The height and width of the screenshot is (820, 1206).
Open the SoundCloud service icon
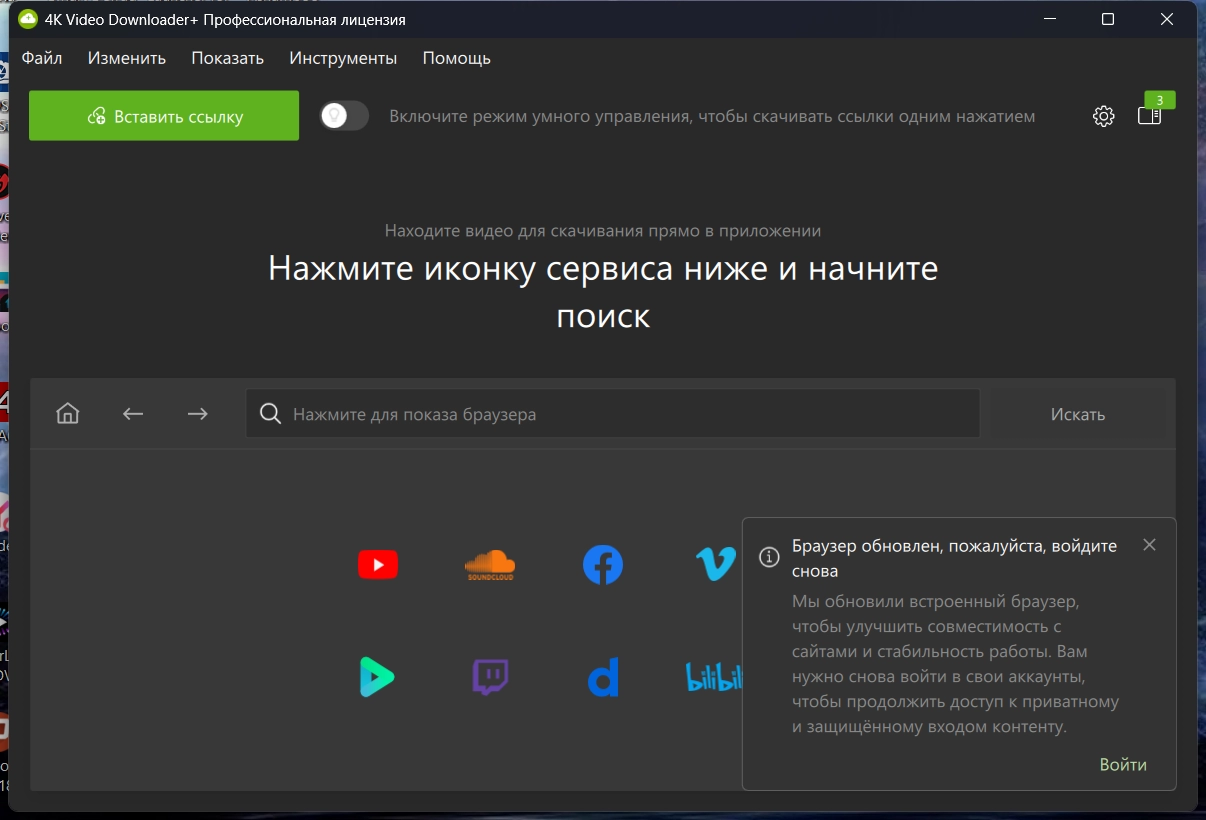(490, 565)
